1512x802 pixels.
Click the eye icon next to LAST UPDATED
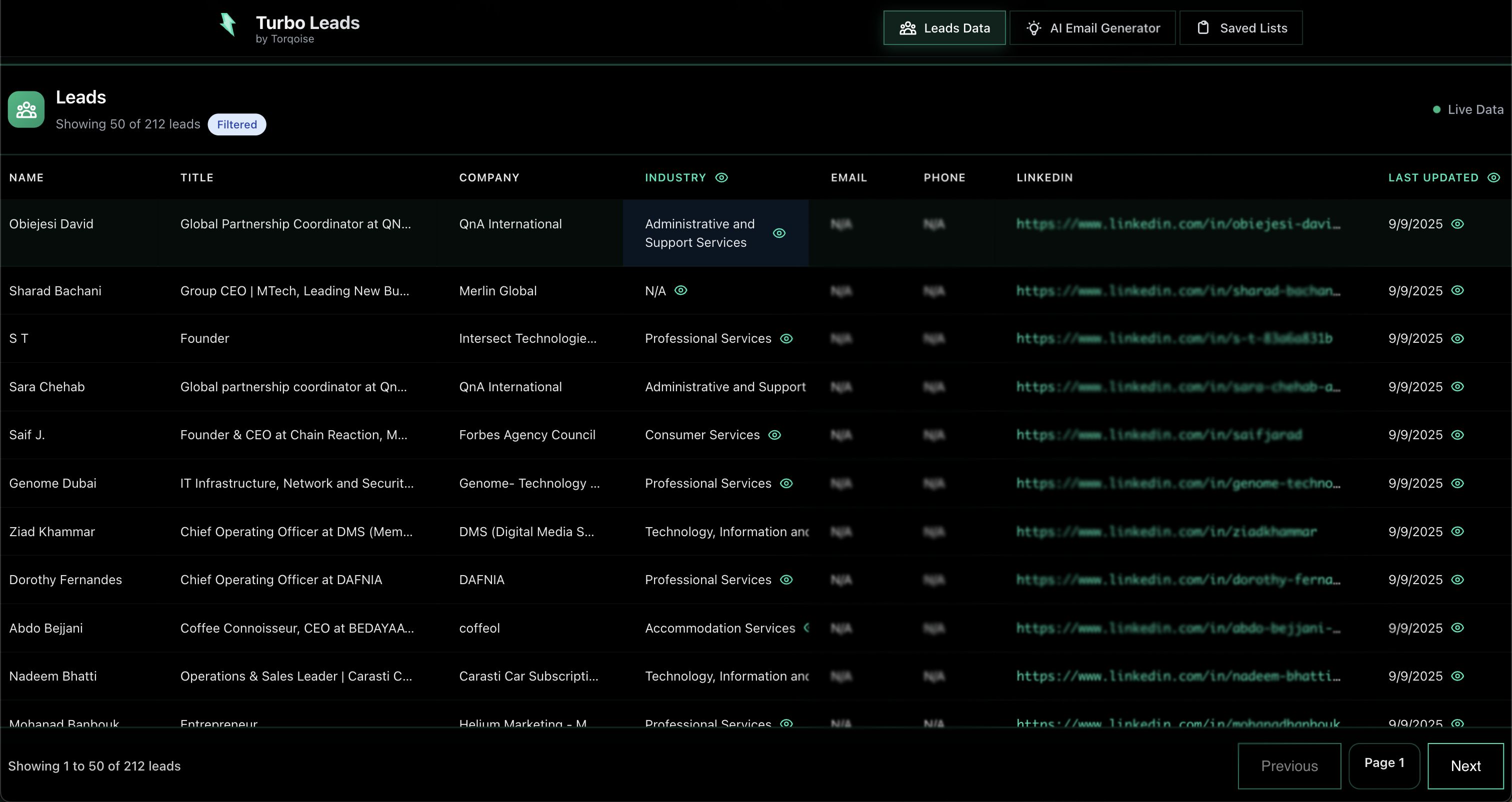coord(1494,177)
